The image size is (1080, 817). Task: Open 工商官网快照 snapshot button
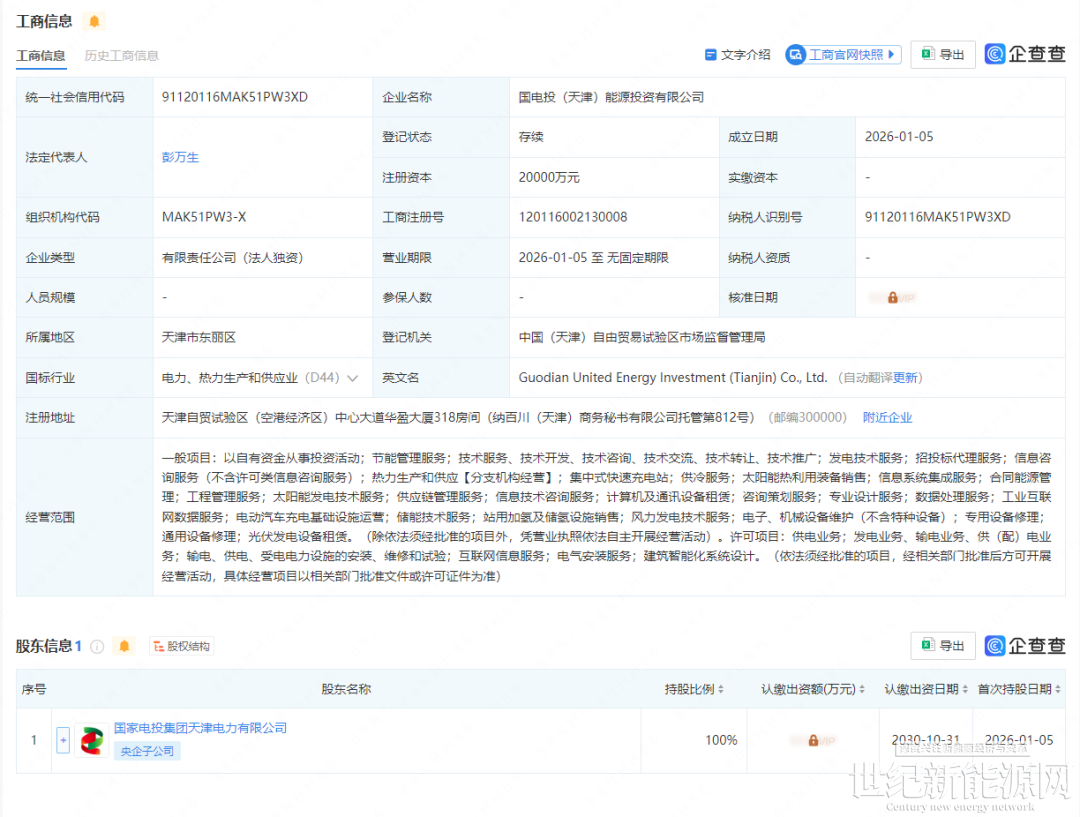coord(843,55)
